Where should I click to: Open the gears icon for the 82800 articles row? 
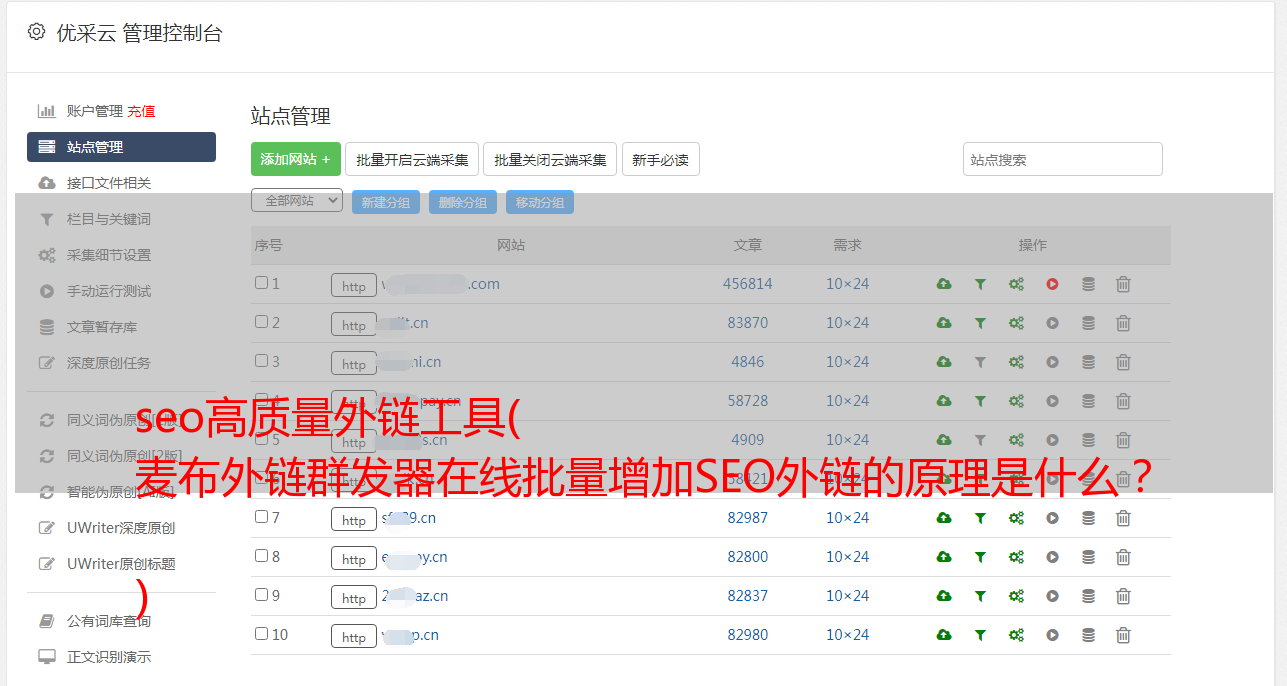(x=1016, y=557)
